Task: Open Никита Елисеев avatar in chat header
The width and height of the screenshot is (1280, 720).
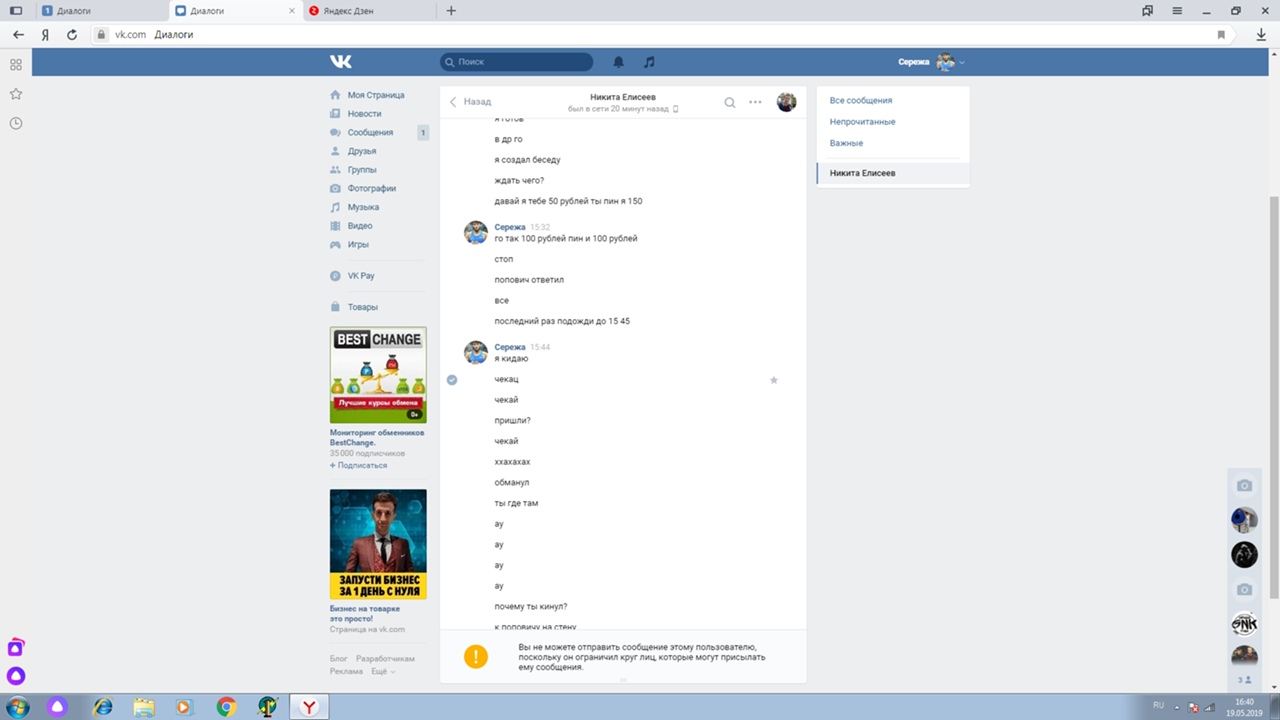Action: (787, 102)
